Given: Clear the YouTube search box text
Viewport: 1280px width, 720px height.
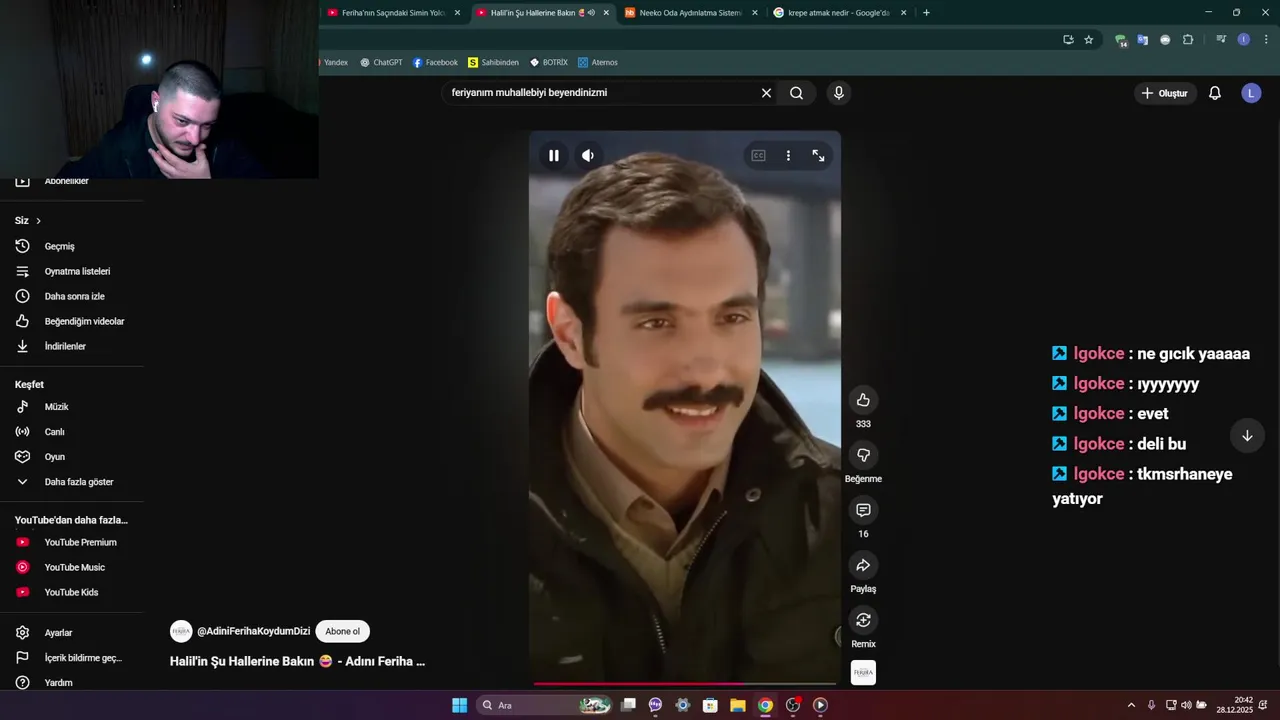Looking at the screenshot, I should [x=766, y=93].
